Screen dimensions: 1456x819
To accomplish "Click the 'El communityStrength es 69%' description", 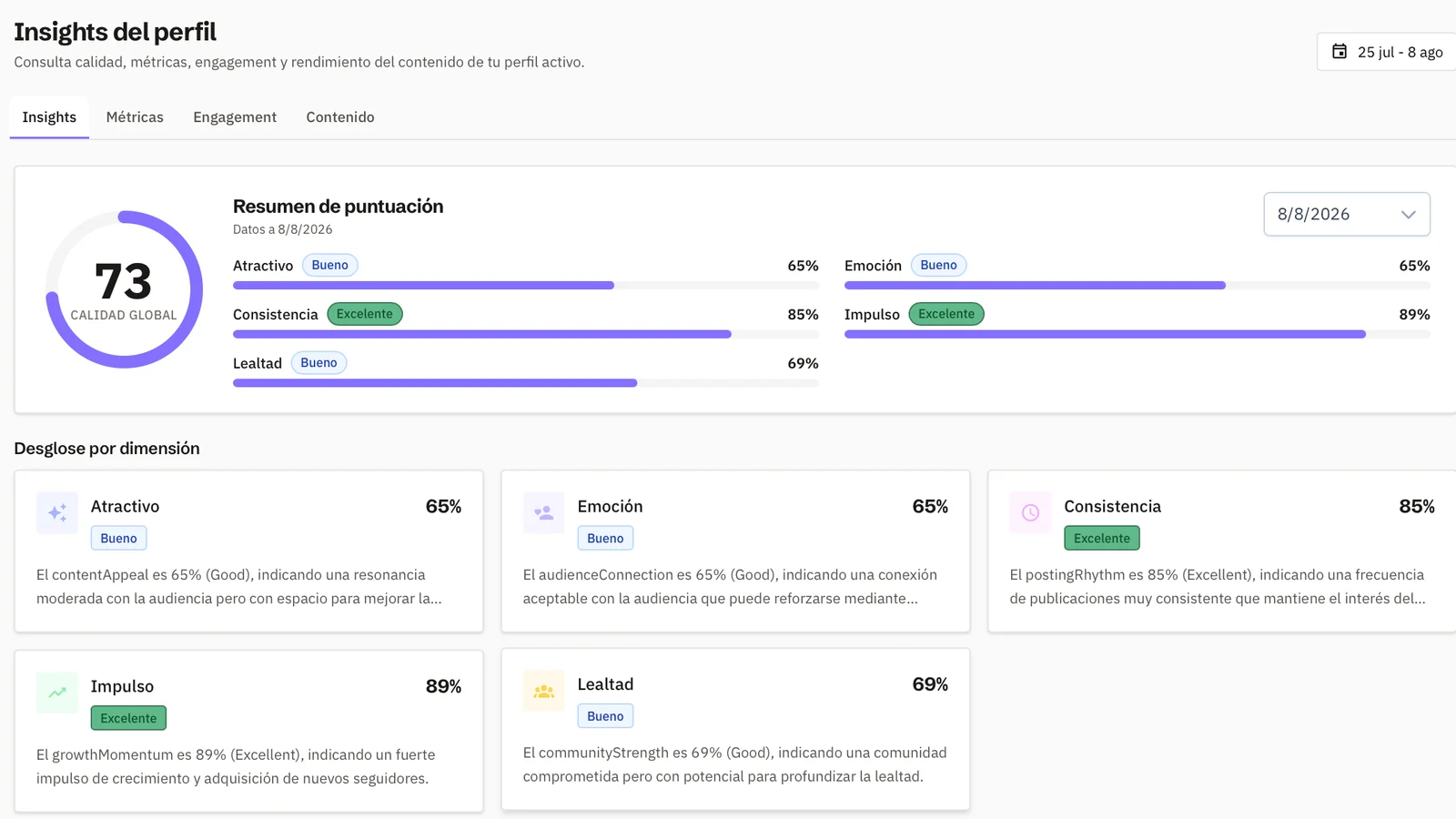I will pyautogui.click(x=735, y=764).
